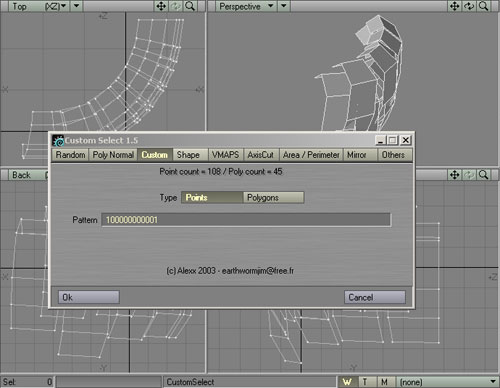Screen dimensions: 500x388
Task: Click the Top viewport rotate icon
Action: tap(176, 6)
